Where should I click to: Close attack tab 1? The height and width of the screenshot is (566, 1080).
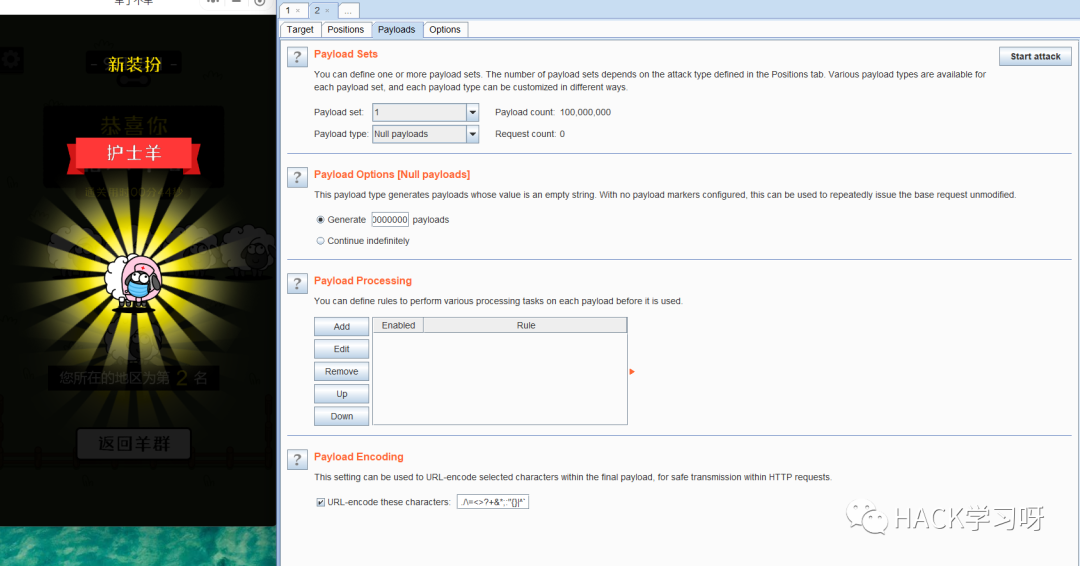298,10
